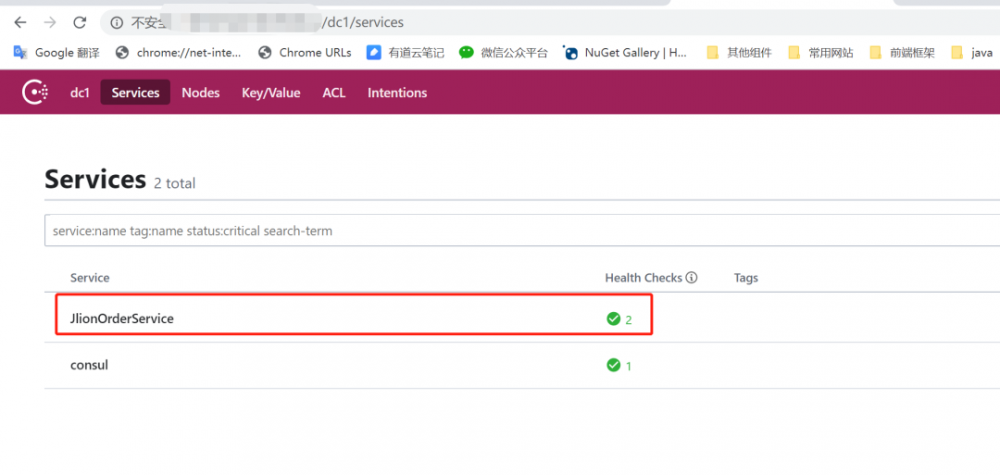Screen dimensions: 1000x475
Task: Expand the 常用网站 bookmarks folder
Action: coord(821,53)
